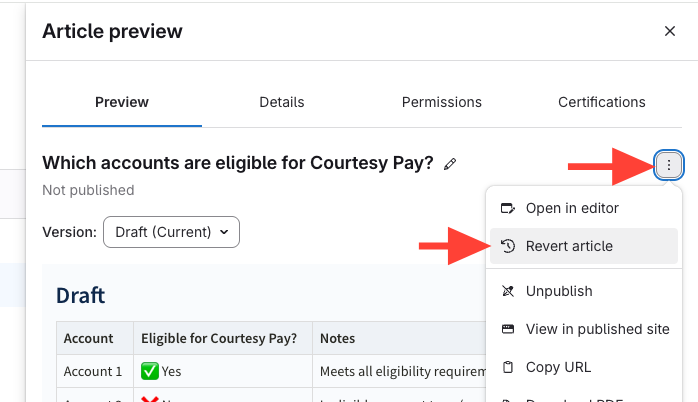Viewport: 698px width, 402px height.
Task: Open the Permissions tab
Action: pyautogui.click(x=442, y=102)
